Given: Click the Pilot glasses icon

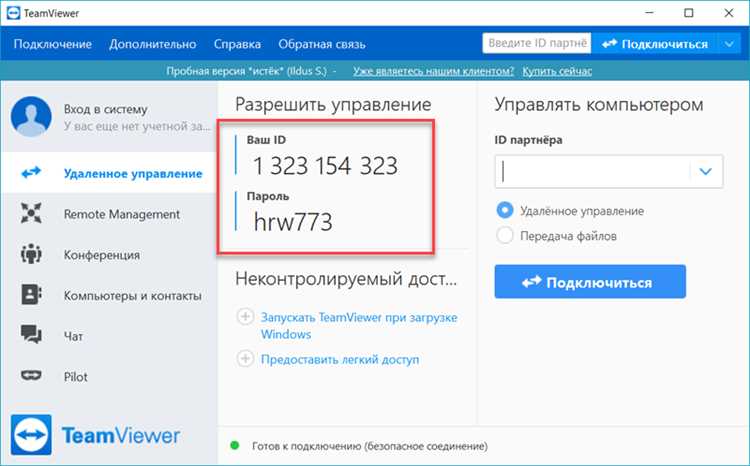Looking at the screenshot, I should point(31,376).
